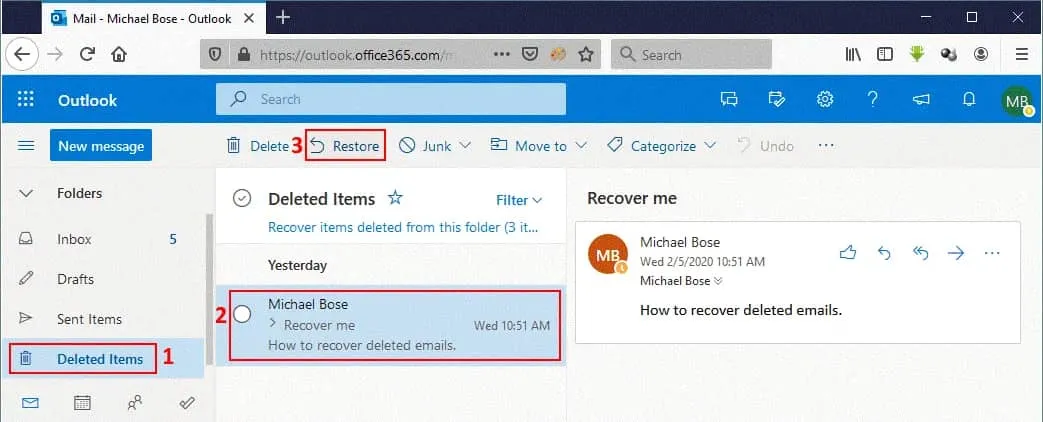Screen dimensions: 1043x422
Task: Add Deleted Items to favorites star
Action: 395,199
